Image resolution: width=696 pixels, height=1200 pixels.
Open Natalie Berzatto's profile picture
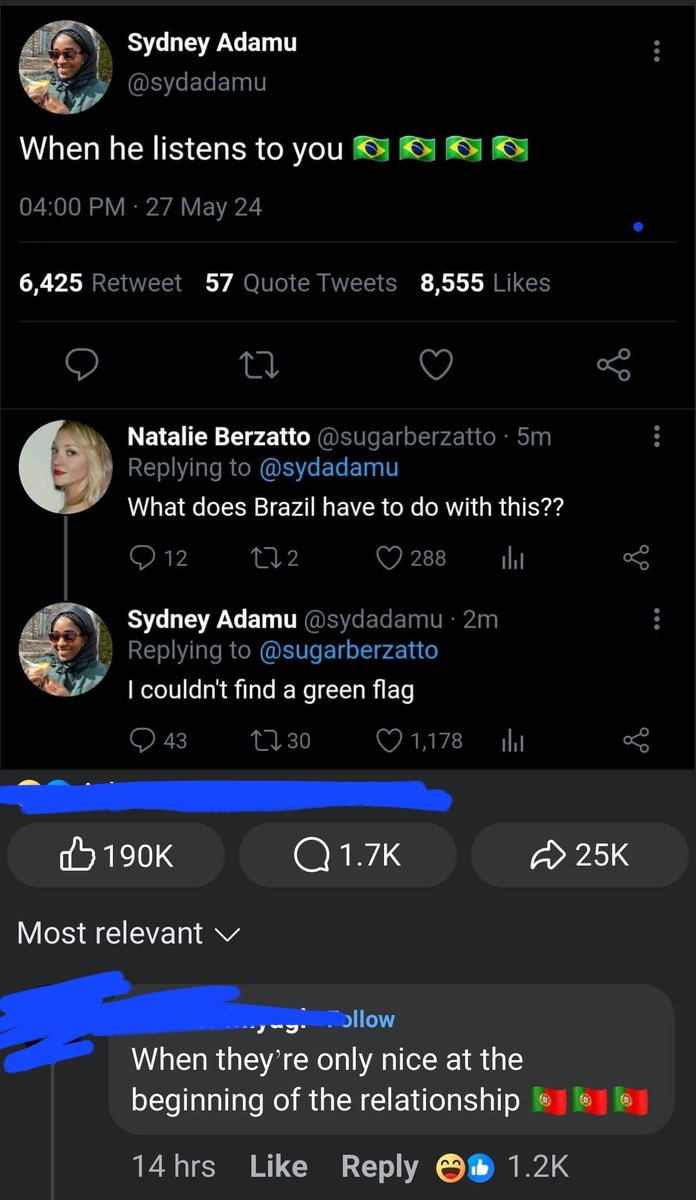[66, 467]
